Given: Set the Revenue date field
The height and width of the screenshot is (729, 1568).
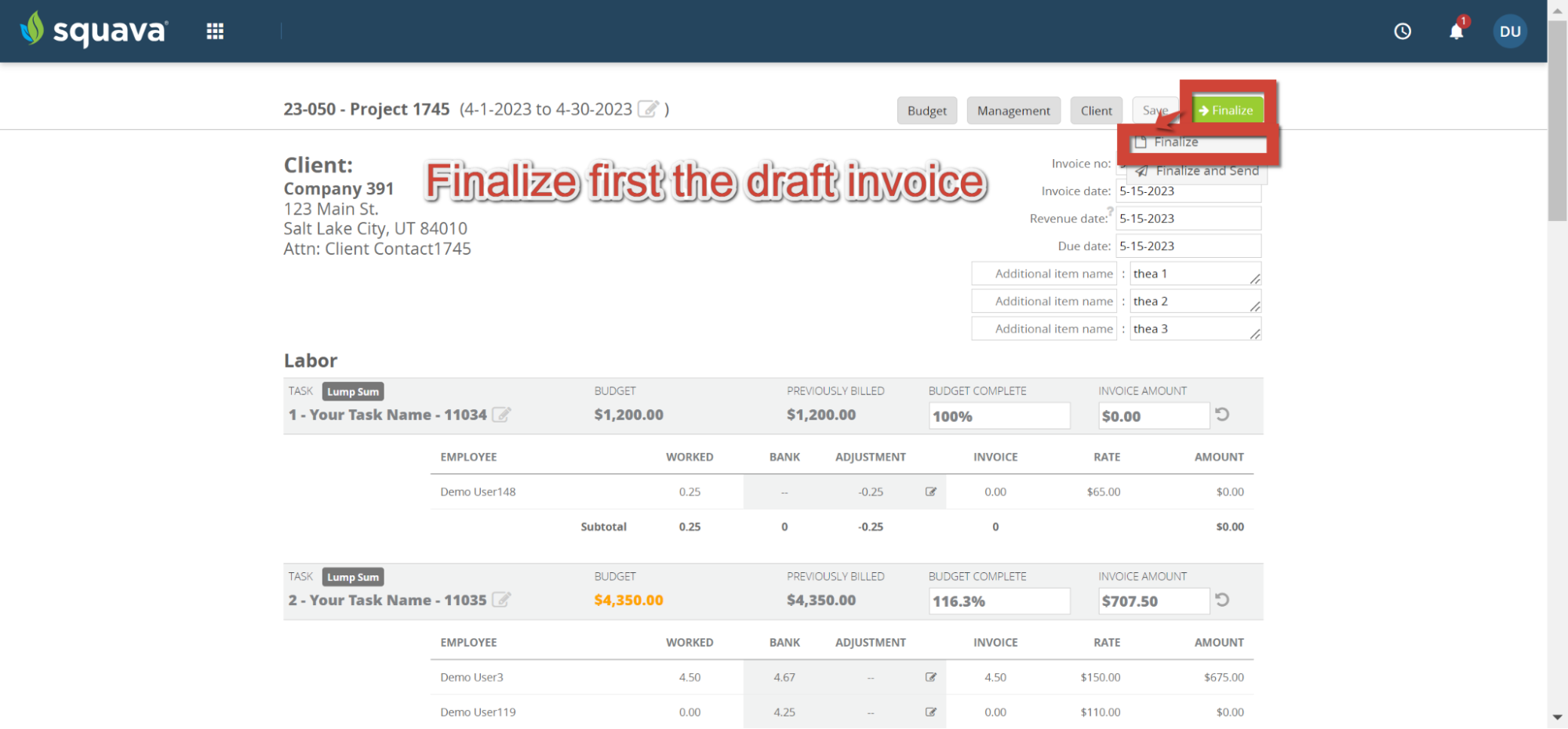Looking at the screenshot, I should 1188,219.
